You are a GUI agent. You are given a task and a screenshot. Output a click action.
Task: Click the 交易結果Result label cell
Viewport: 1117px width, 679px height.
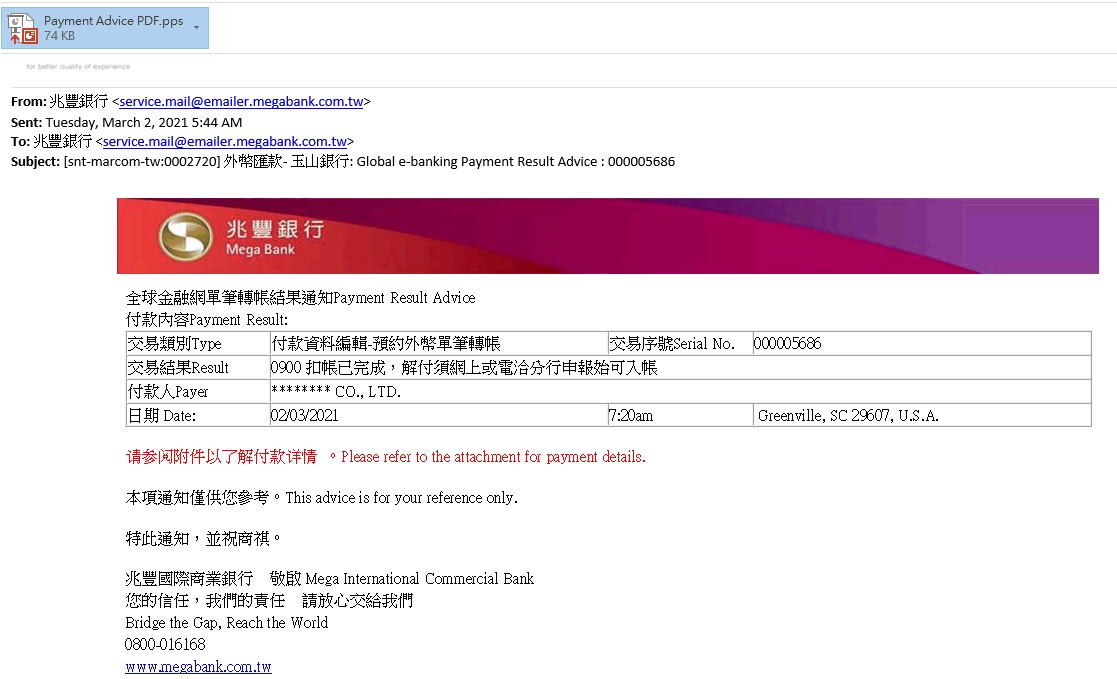pos(198,368)
